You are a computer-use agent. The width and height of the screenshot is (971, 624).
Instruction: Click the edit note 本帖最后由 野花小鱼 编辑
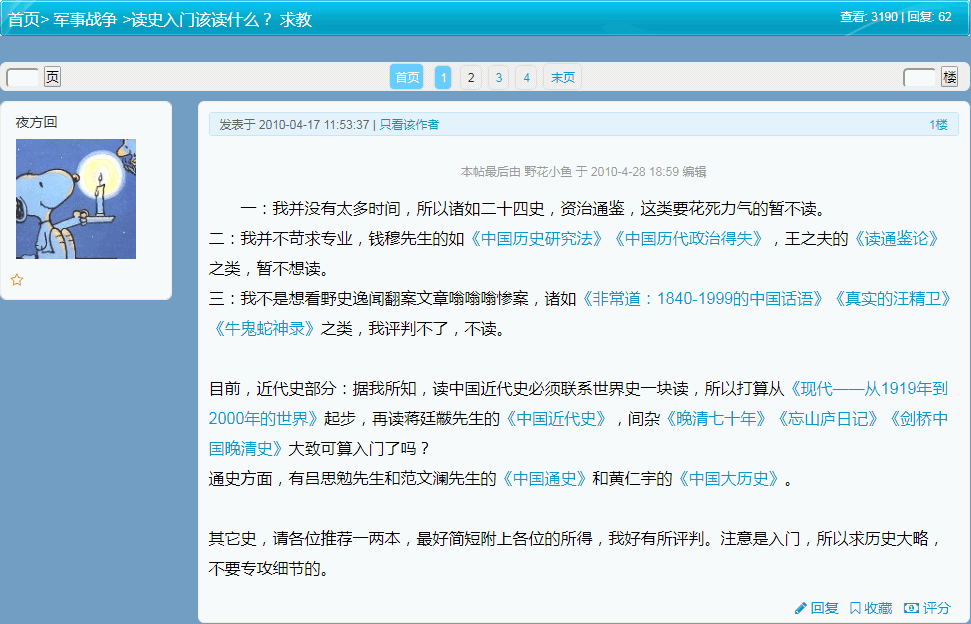point(583,171)
